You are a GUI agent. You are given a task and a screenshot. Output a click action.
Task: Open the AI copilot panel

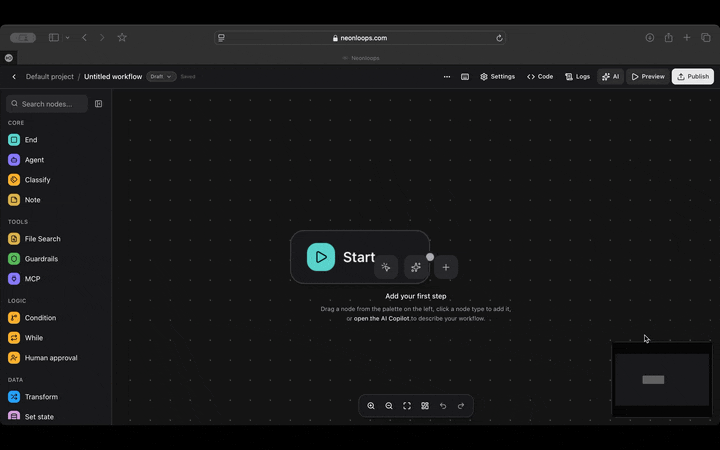[611, 77]
